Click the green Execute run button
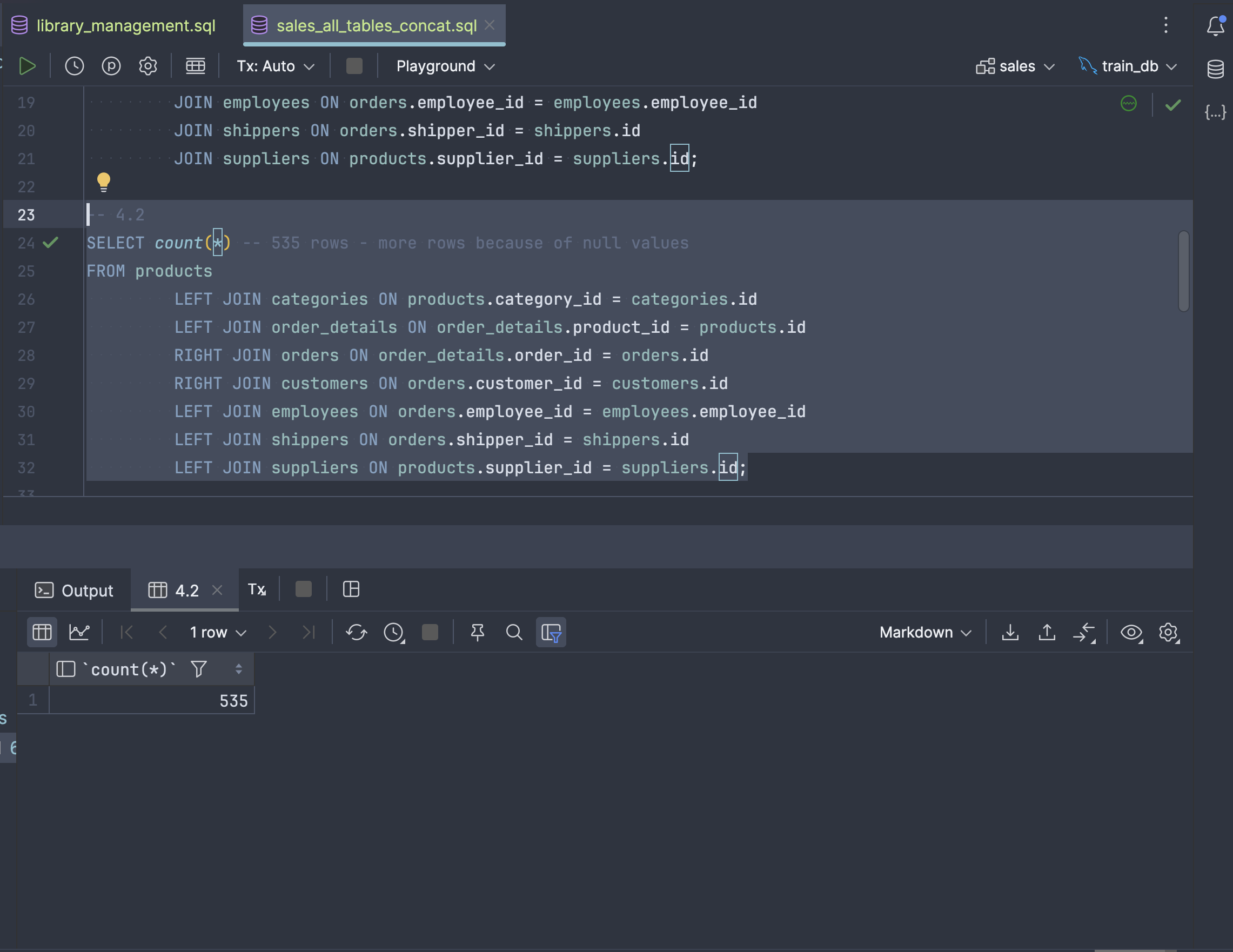Viewport: 1233px width, 952px height. click(26, 66)
